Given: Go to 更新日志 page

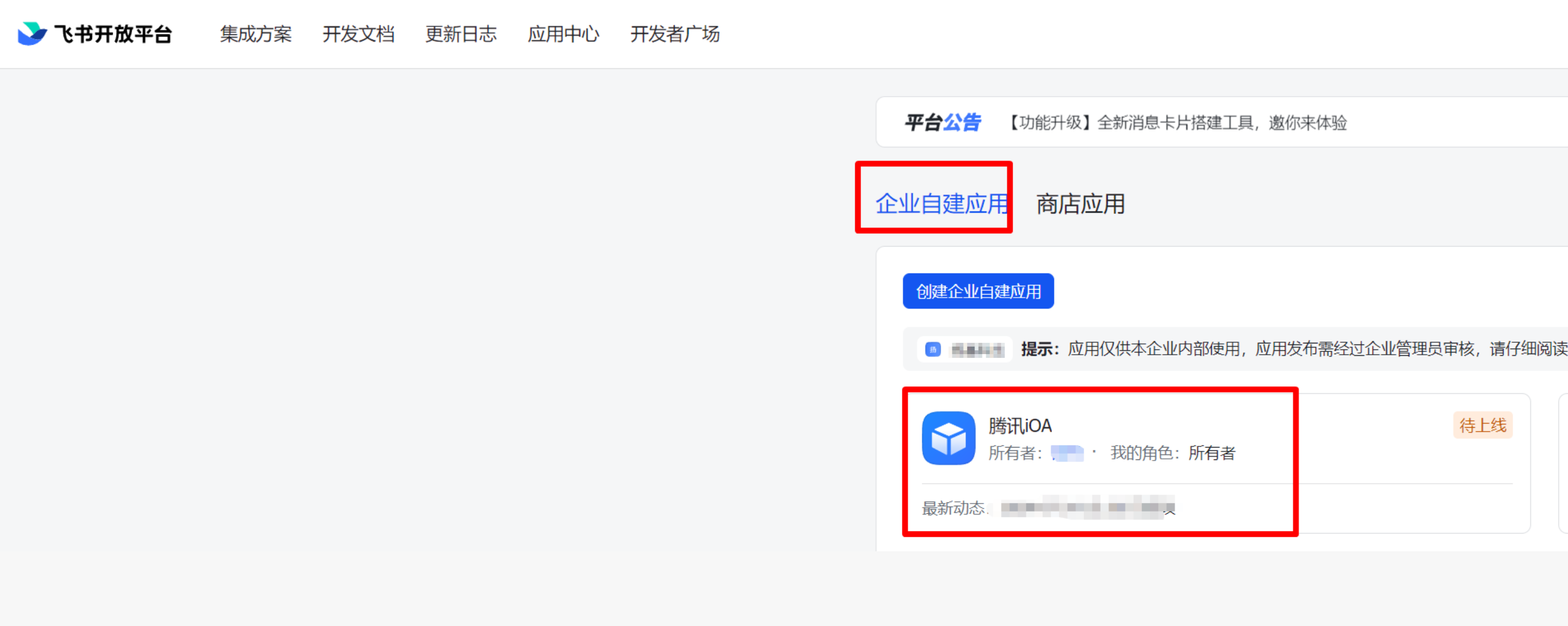Looking at the screenshot, I should [x=461, y=34].
